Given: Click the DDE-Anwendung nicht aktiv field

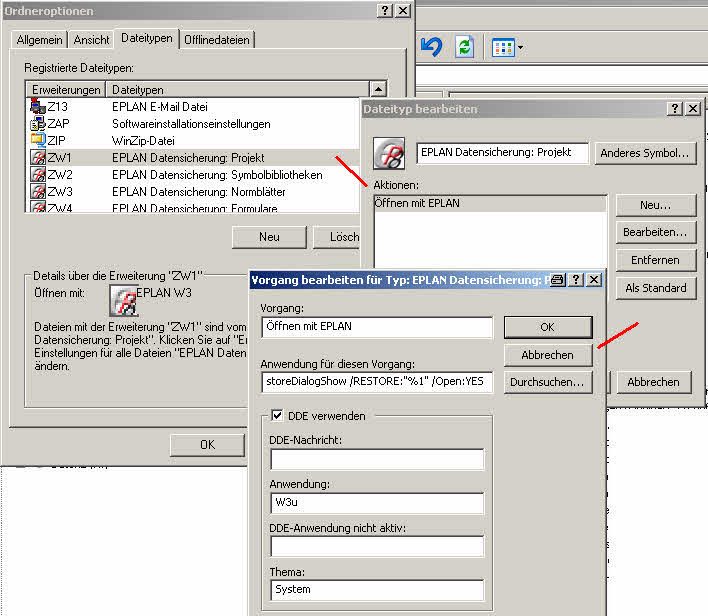Looking at the screenshot, I should 377,546.
